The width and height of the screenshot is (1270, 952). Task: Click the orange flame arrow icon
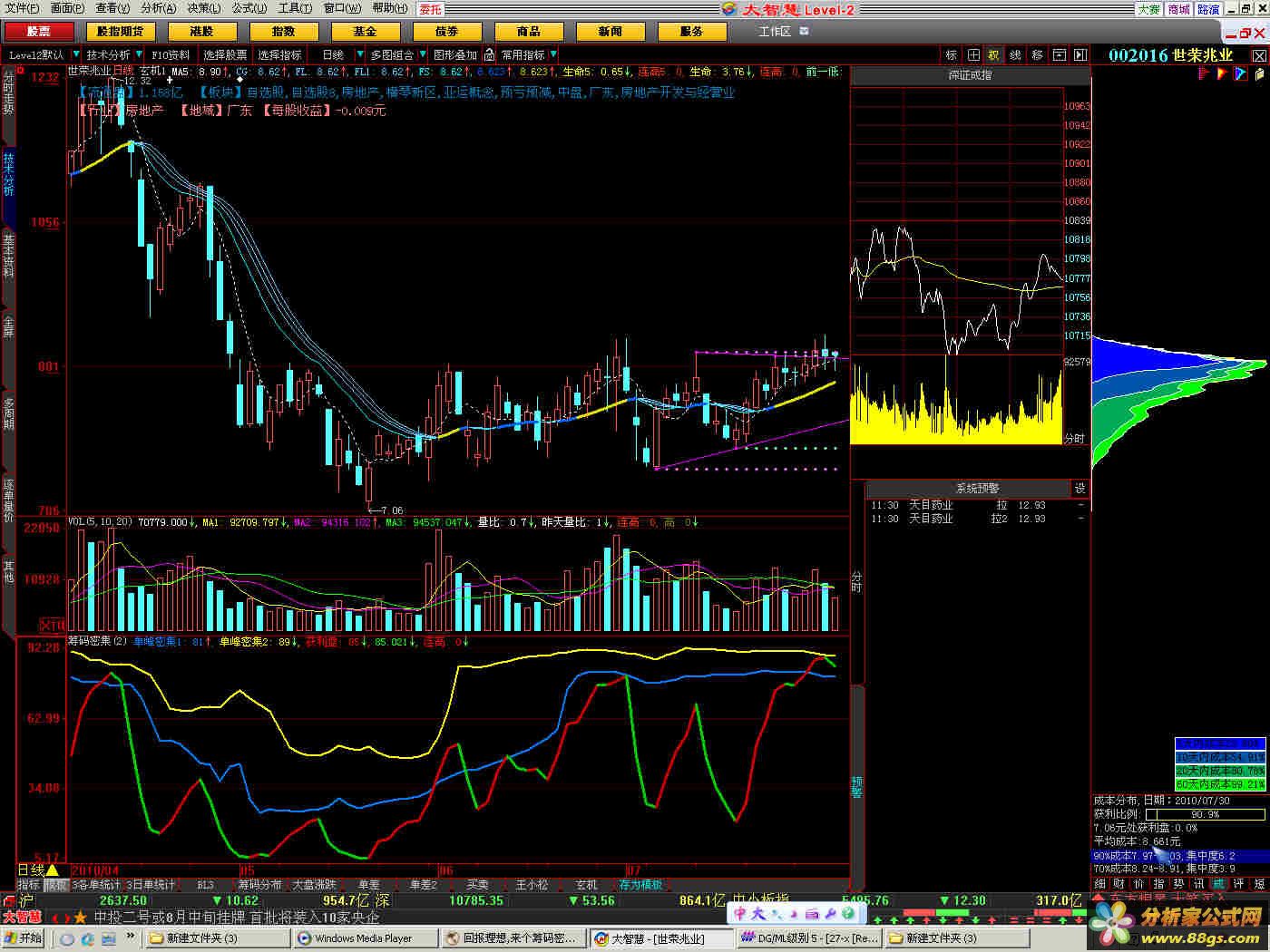(x=1223, y=73)
